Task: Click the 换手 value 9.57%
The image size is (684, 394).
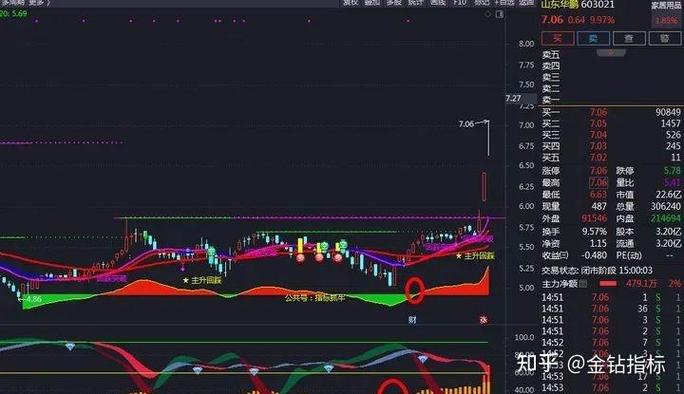Action: (595, 231)
